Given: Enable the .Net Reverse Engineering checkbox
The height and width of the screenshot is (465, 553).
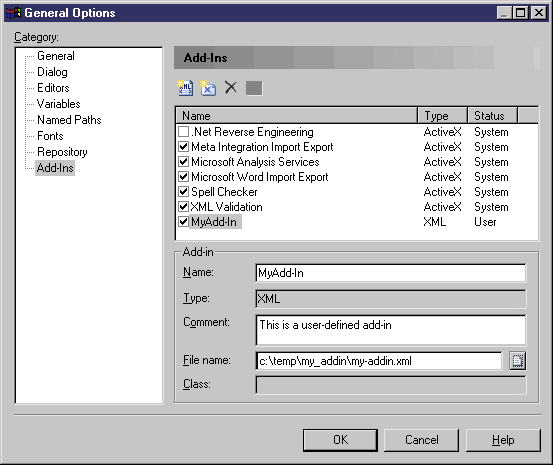Looking at the screenshot, I should [183, 132].
